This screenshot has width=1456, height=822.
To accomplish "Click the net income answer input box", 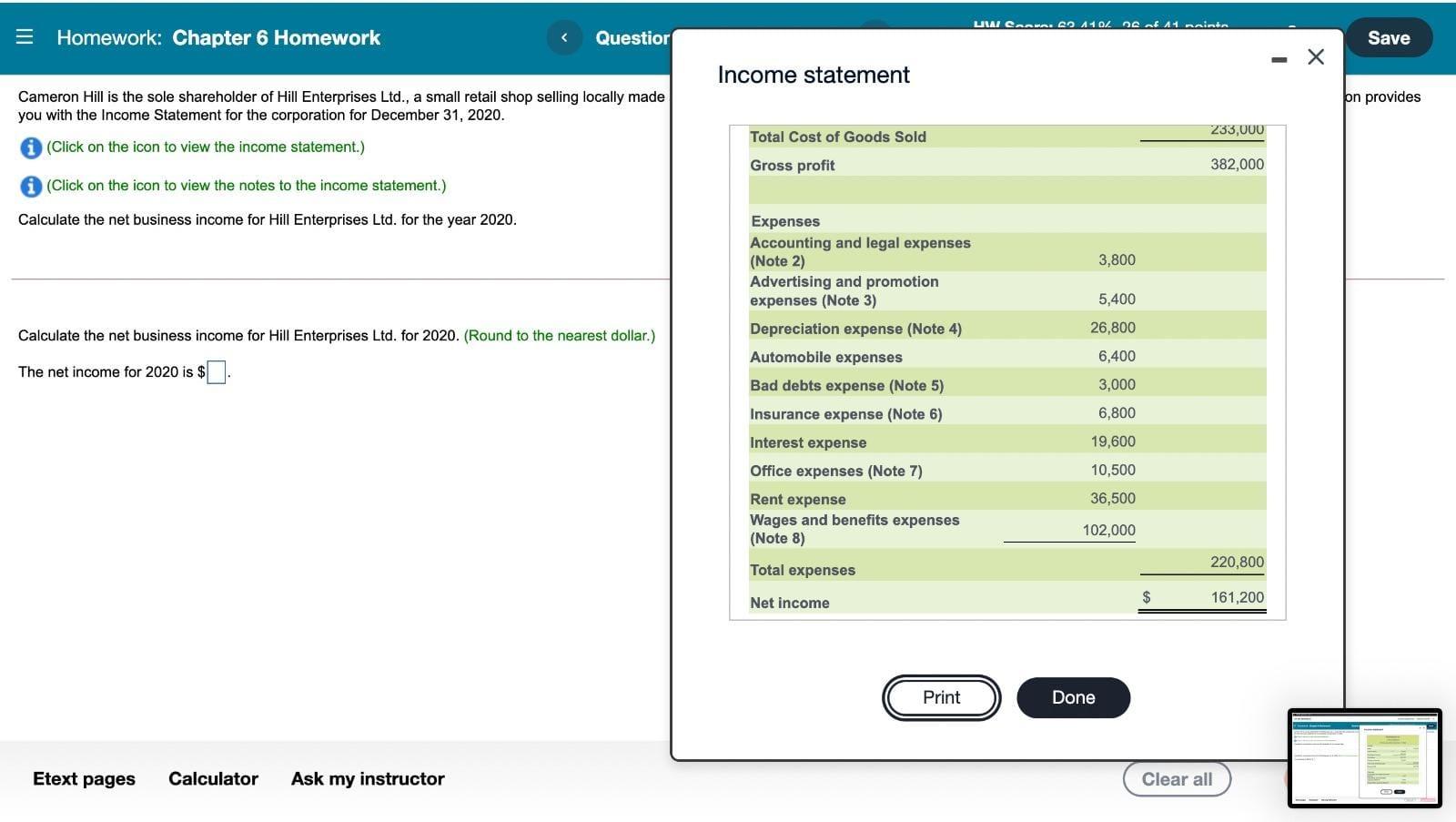I will click(217, 372).
